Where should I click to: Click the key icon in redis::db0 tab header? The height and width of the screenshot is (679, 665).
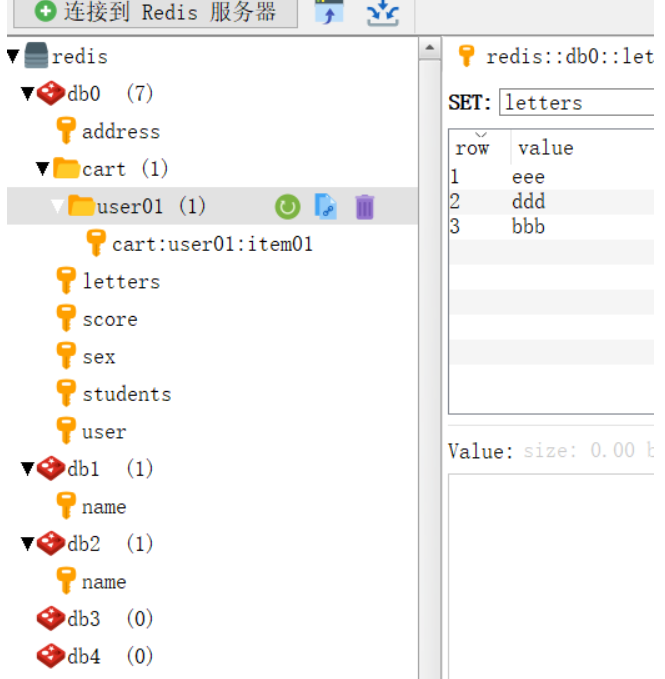pyautogui.click(x=467, y=56)
